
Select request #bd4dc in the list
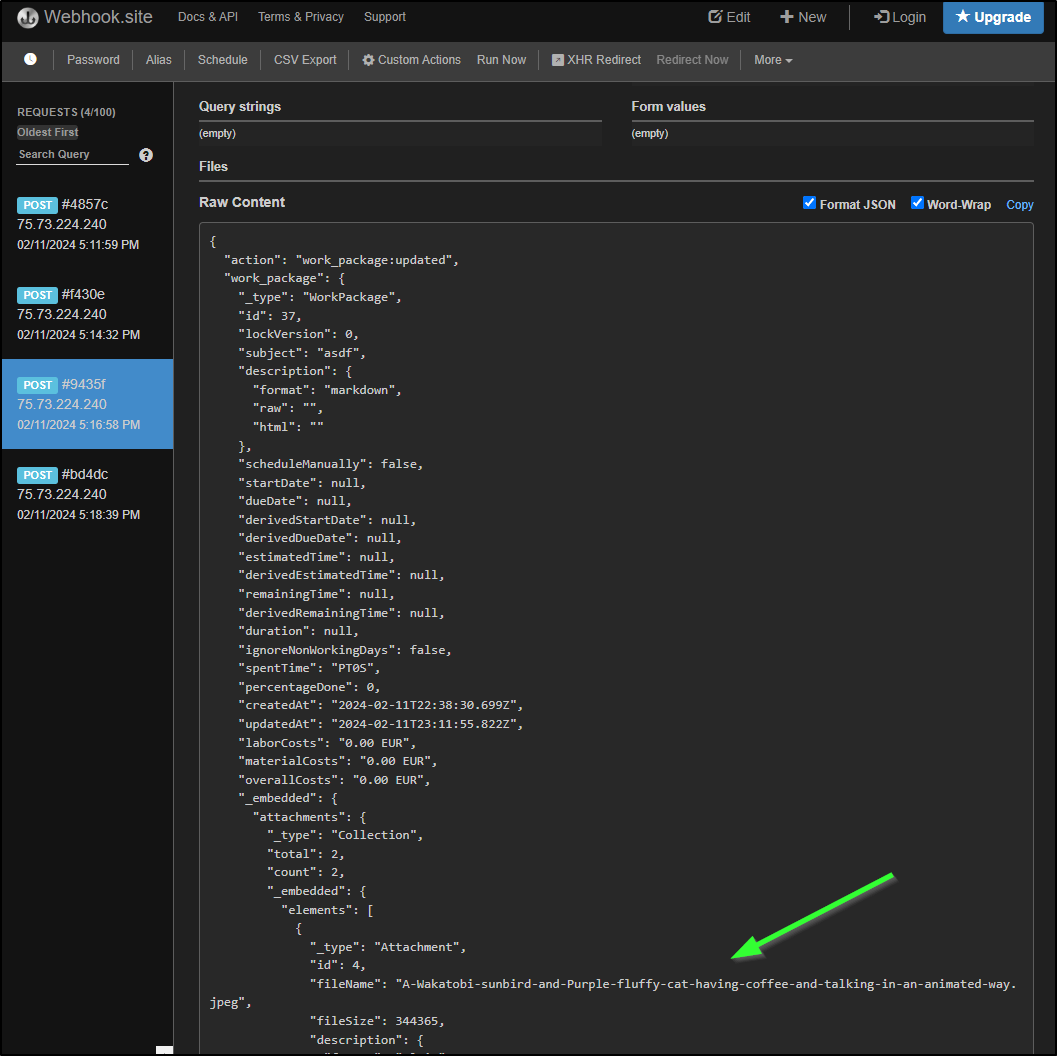click(87, 494)
